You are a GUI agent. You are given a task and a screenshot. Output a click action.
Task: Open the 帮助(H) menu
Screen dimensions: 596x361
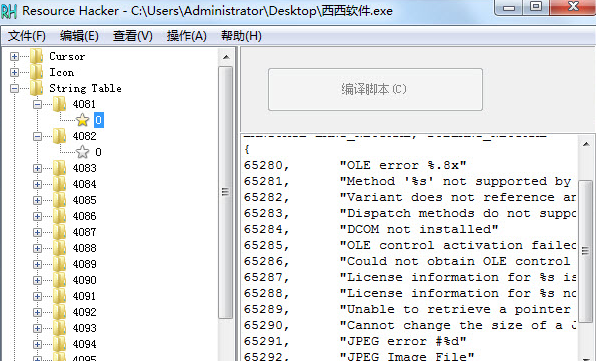click(x=241, y=36)
